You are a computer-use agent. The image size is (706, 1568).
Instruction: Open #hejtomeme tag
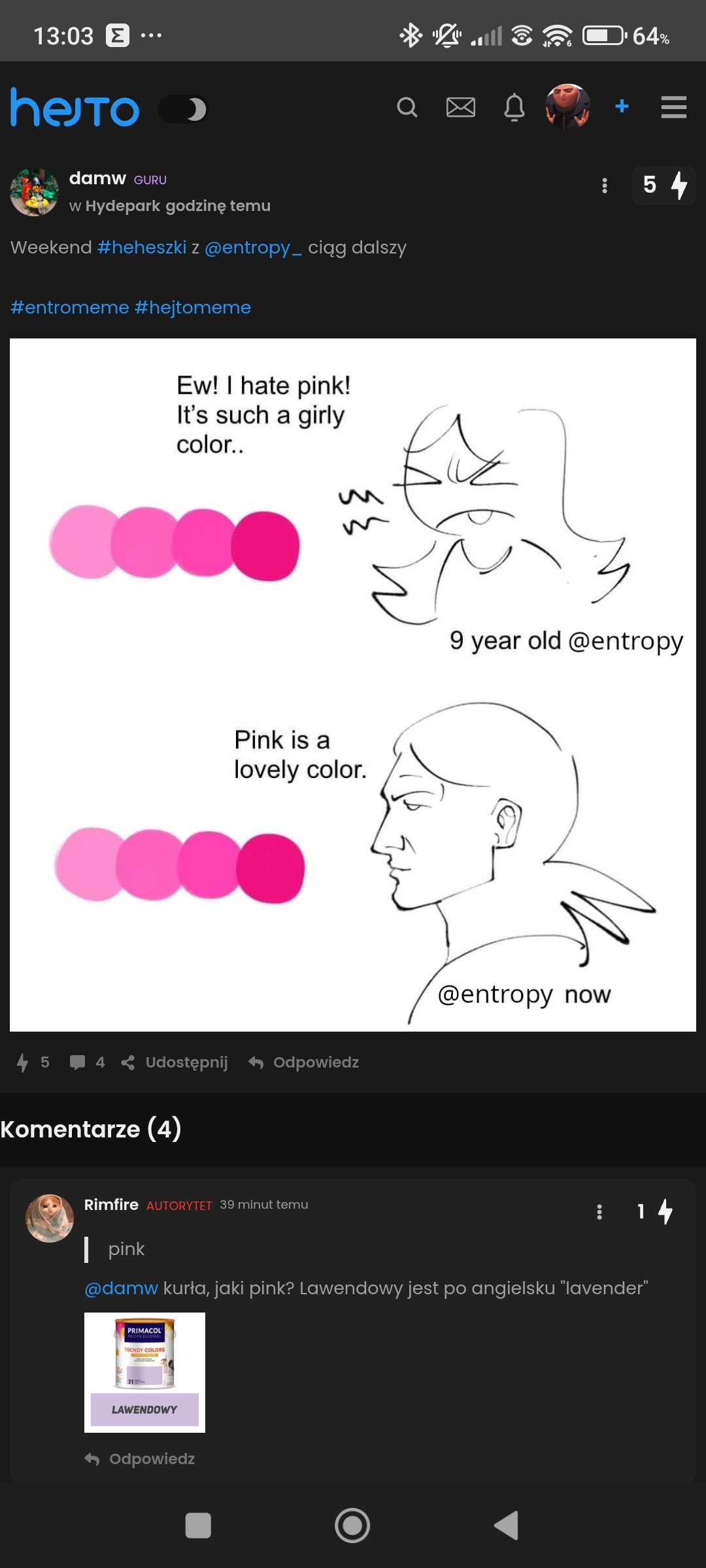[193, 307]
